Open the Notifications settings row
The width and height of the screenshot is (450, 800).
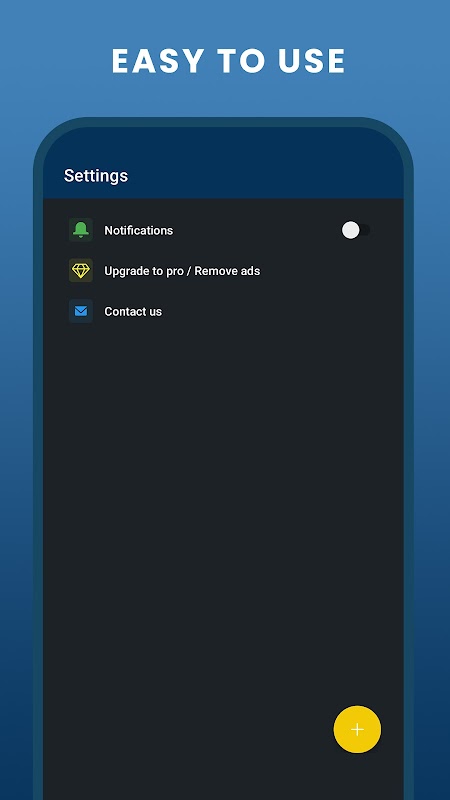[223, 230]
